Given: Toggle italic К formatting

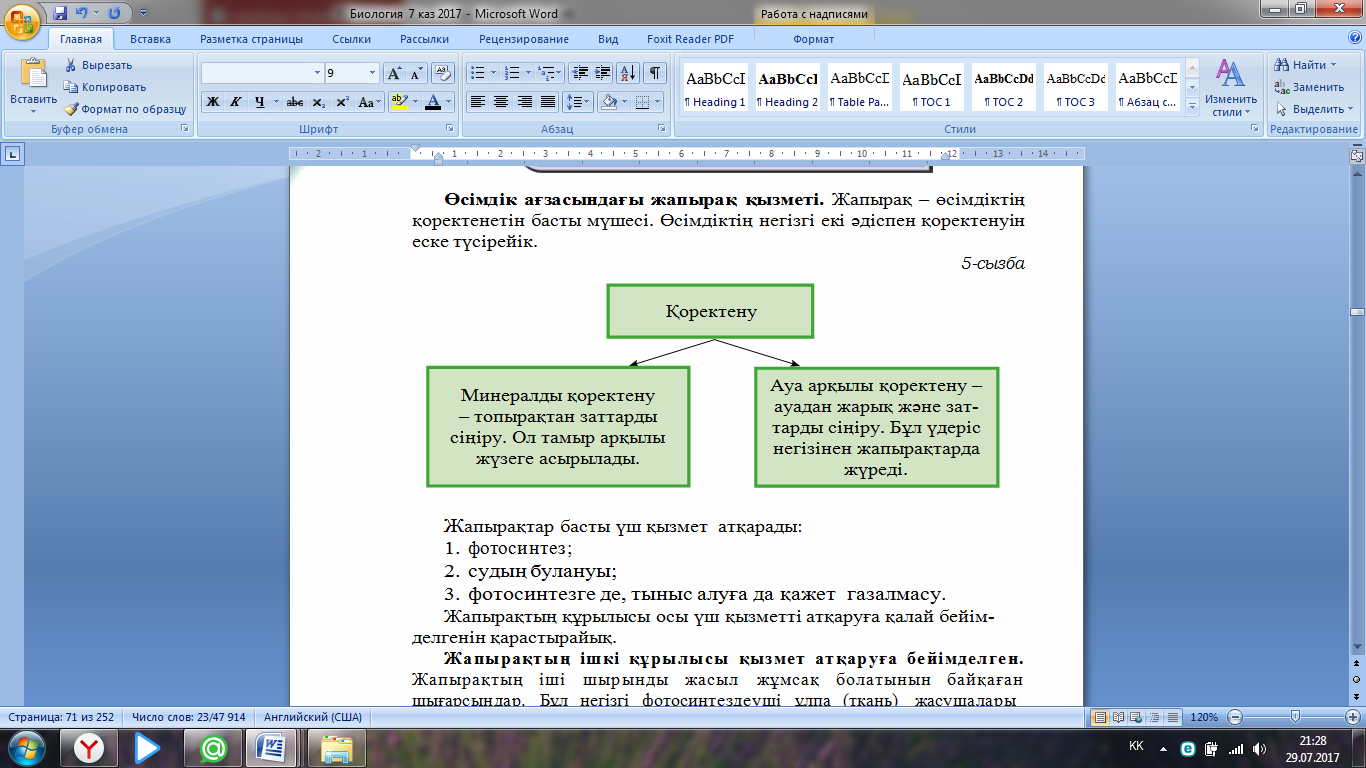Looking at the screenshot, I should (x=236, y=102).
